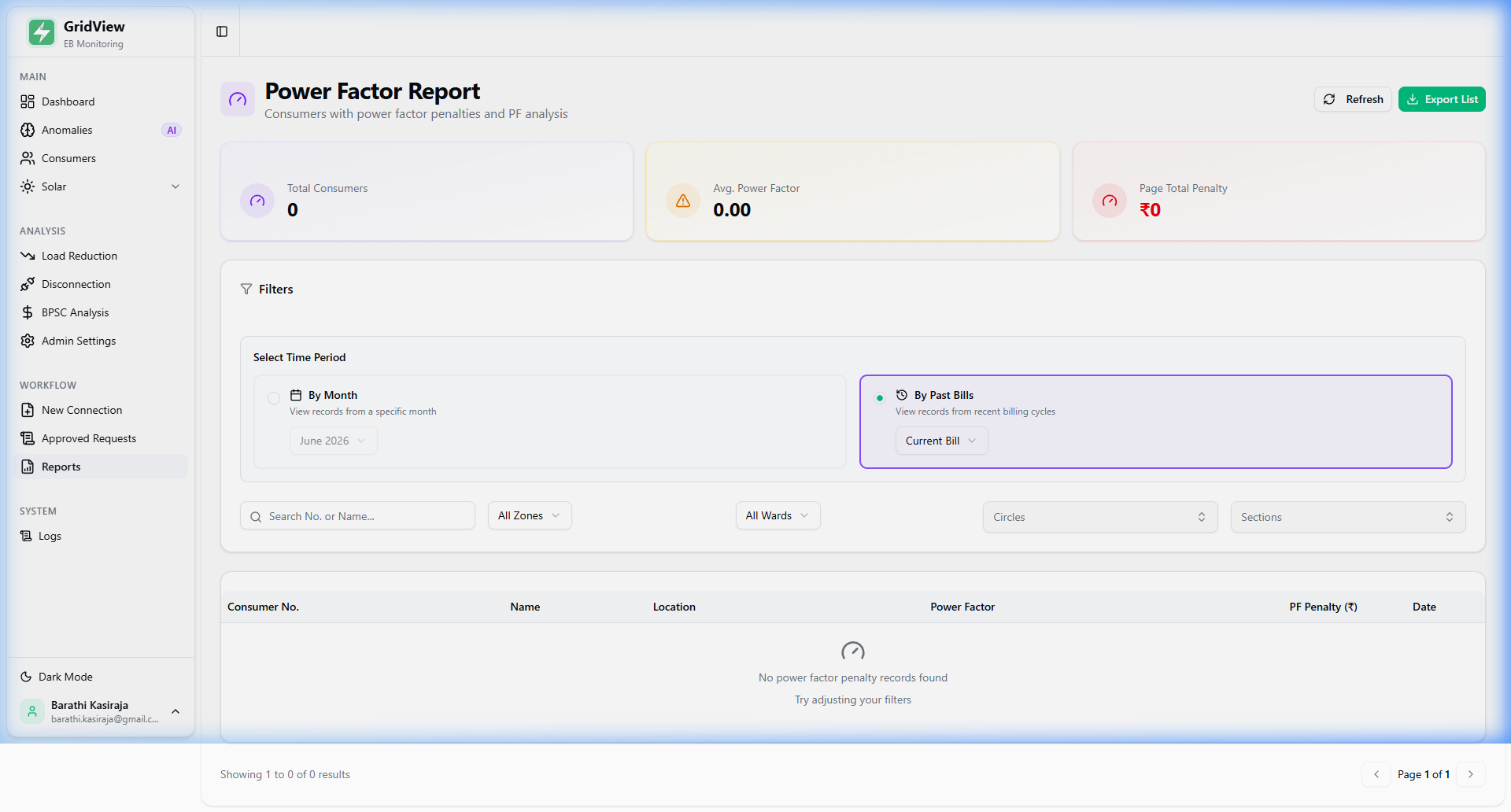This screenshot has width=1511, height=812.
Task: Go to Consumers page
Action: click(101, 158)
